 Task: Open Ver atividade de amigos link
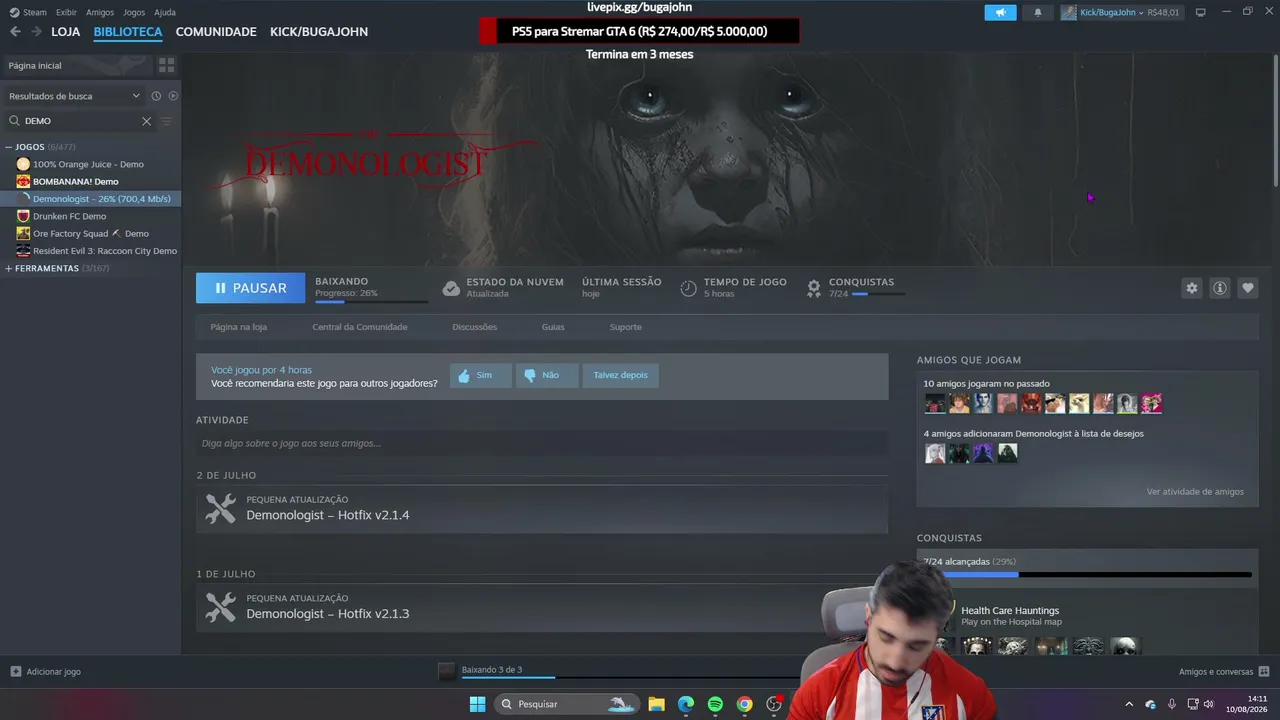click(x=1195, y=492)
